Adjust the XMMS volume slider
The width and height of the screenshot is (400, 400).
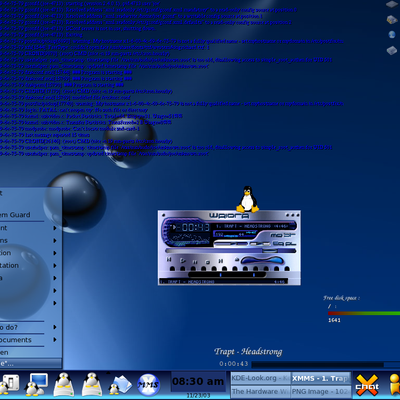(231, 244)
